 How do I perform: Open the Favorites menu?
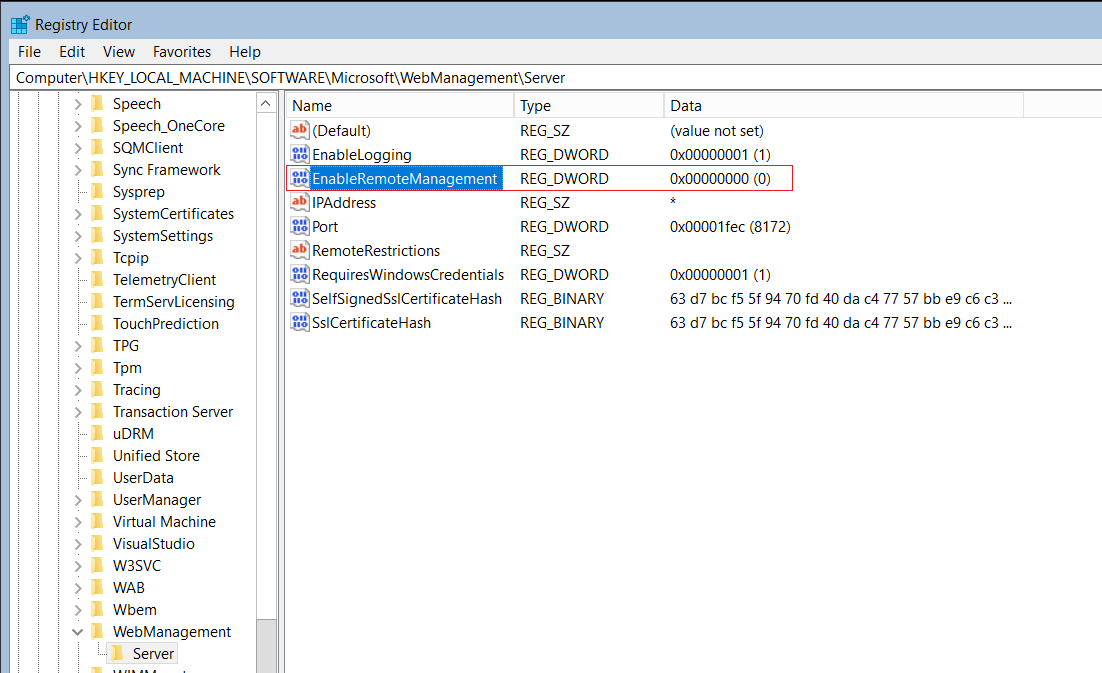pyautogui.click(x=182, y=52)
